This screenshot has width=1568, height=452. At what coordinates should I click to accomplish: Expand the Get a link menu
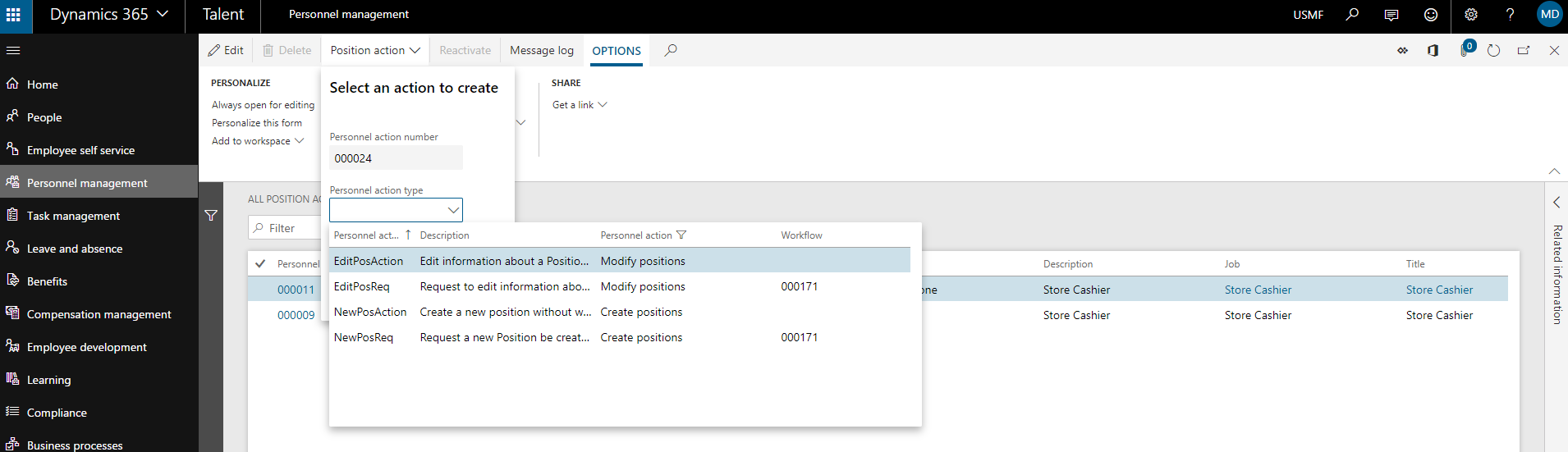tap(580, 105)
